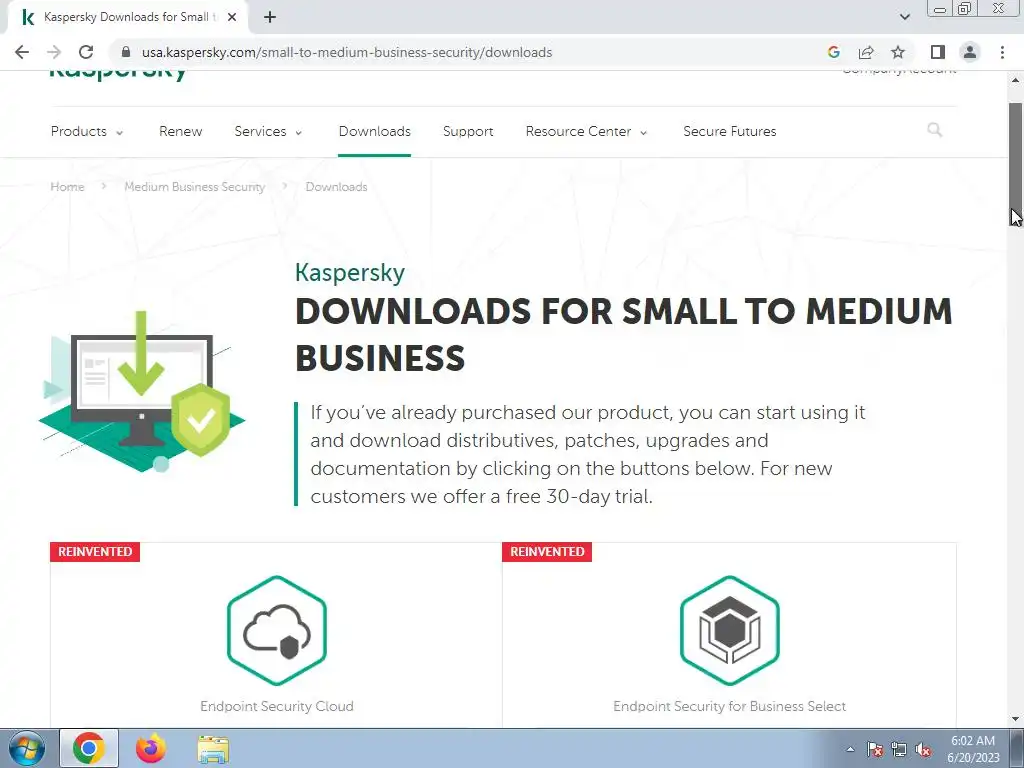Click REINVENTED badge on Business Select card
The height and width of the screenshot is (768, 1024).
point(547,552)
